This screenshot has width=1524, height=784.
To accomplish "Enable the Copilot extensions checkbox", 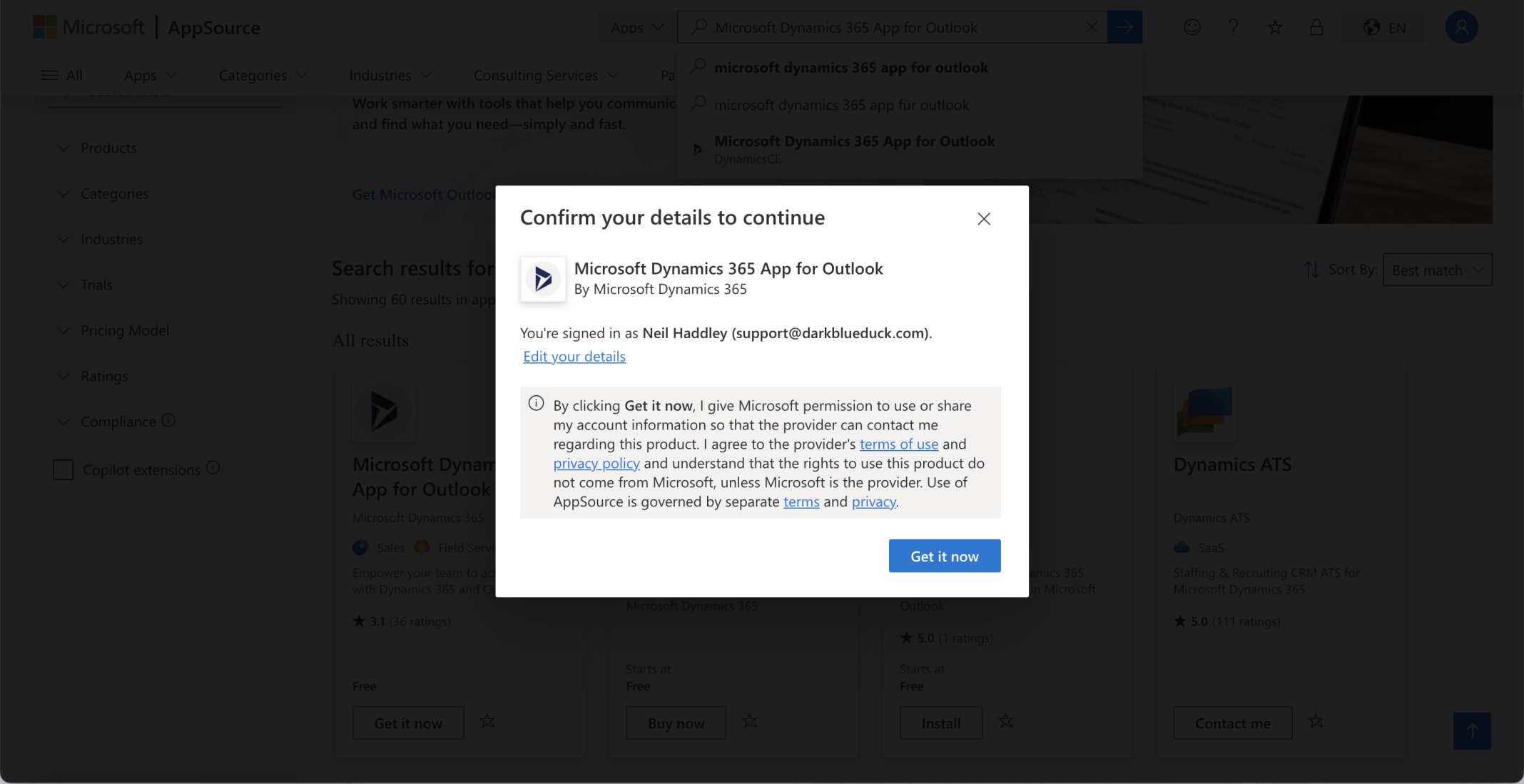I will pyautogui.click(x=63, y=469).
